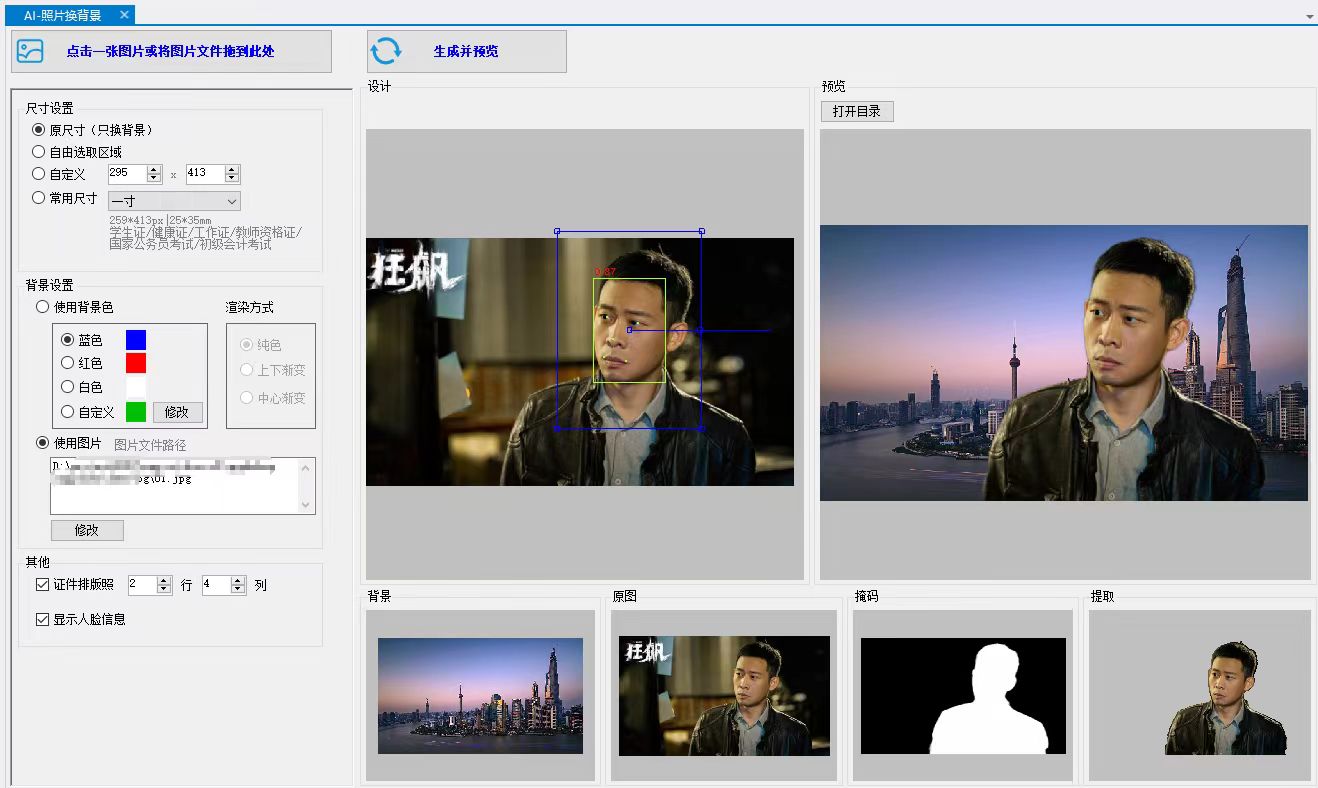Increase column count 4 with up arrow
Viewport: 1318px width, 788px height.
(238, 581)
